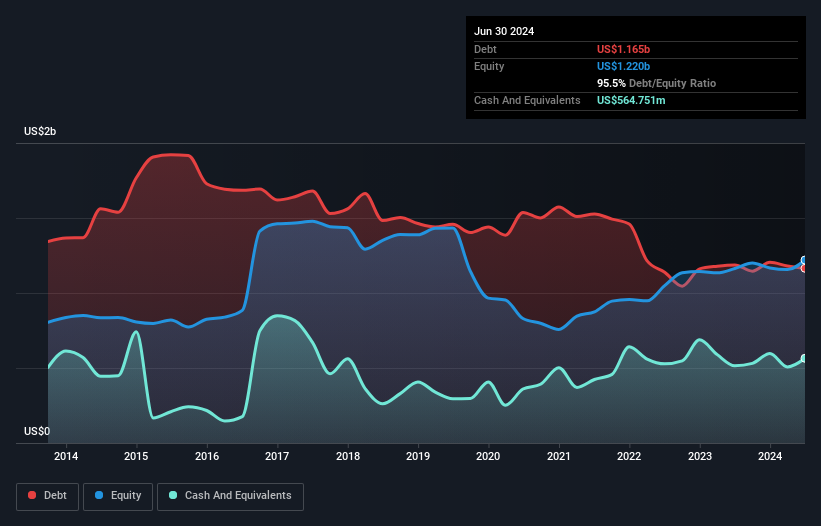The image size is (821, 526).
Task: Toggle the Equity series legend button
Action: tap(118, 496)
